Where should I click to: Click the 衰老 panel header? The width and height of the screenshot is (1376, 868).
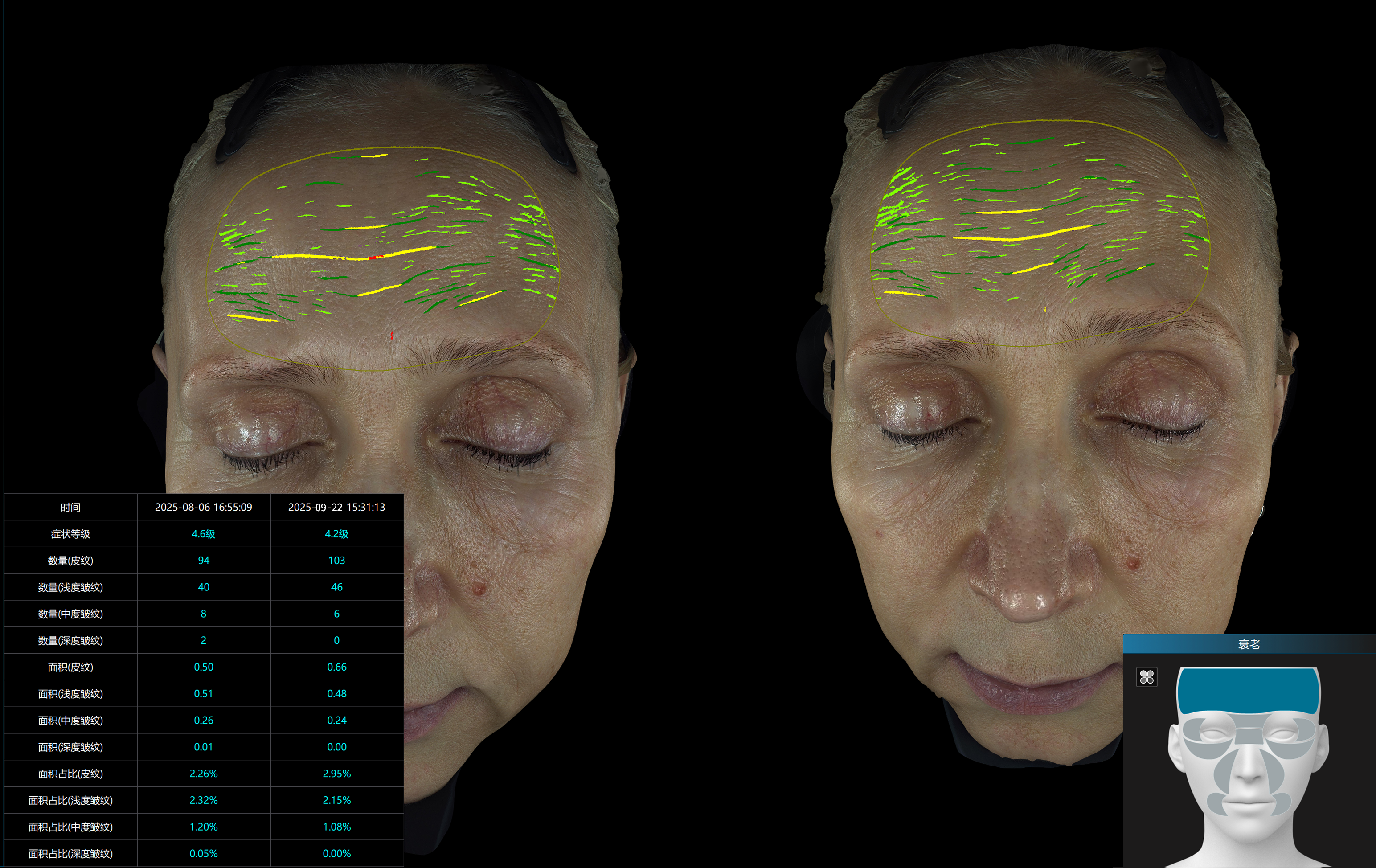1249,644
